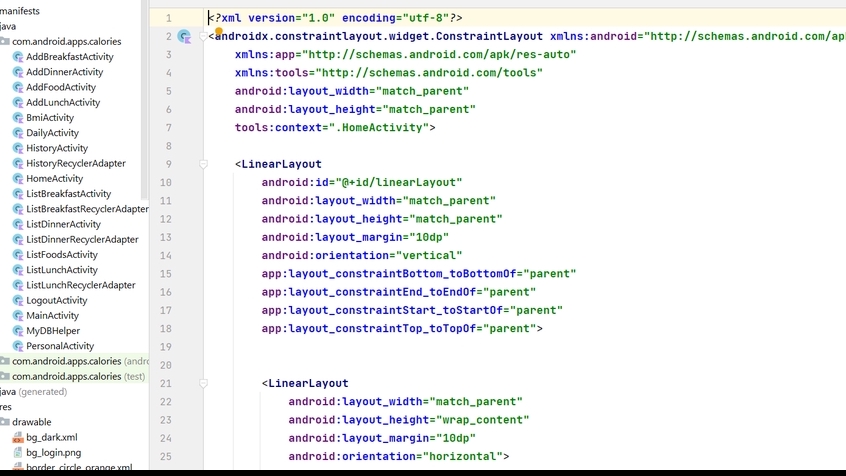The width and height of the screenshot is (846, 476).
Task: Open bg_dark.xml drawable
Action: 52,438
